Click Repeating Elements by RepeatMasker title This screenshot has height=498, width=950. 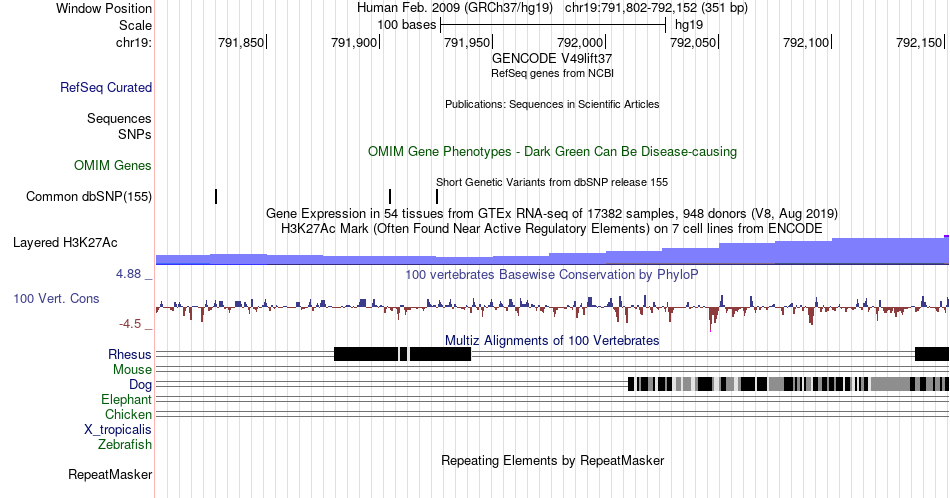point(552,460)
